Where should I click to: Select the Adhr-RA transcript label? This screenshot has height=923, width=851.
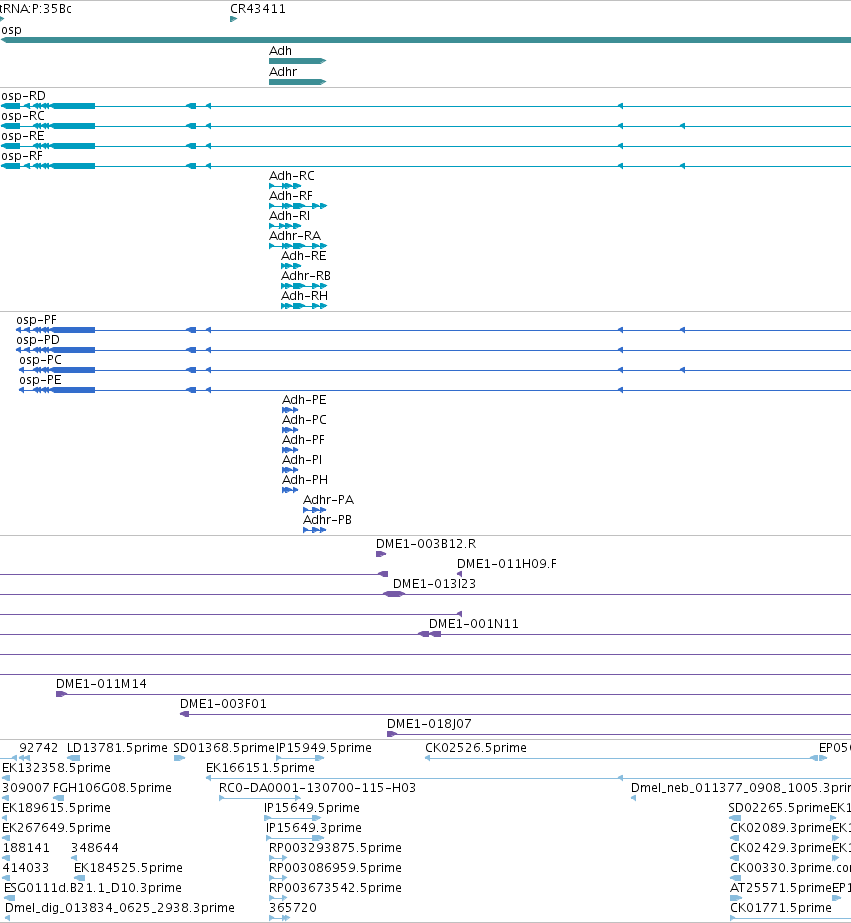coord(295,236)
